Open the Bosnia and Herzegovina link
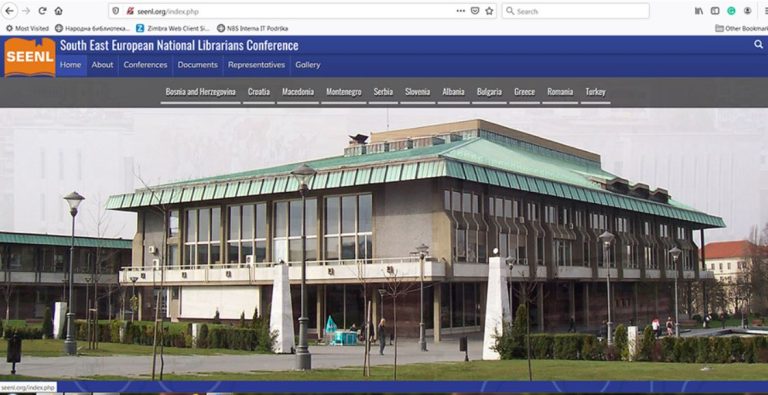Viewport: 768px width, 395px height. pyautogui.click(x=200, y=92)
